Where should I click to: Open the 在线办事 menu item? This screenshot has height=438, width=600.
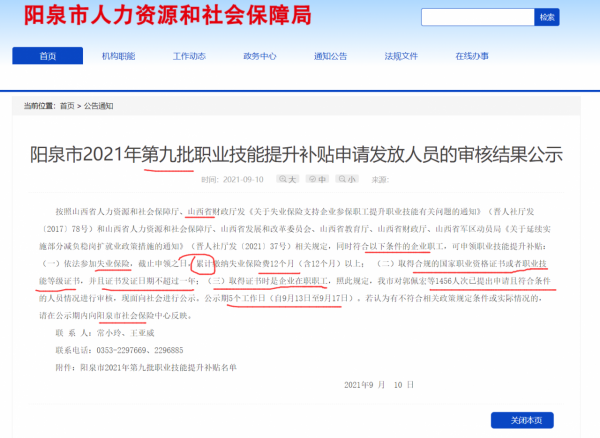pos(472,56)
